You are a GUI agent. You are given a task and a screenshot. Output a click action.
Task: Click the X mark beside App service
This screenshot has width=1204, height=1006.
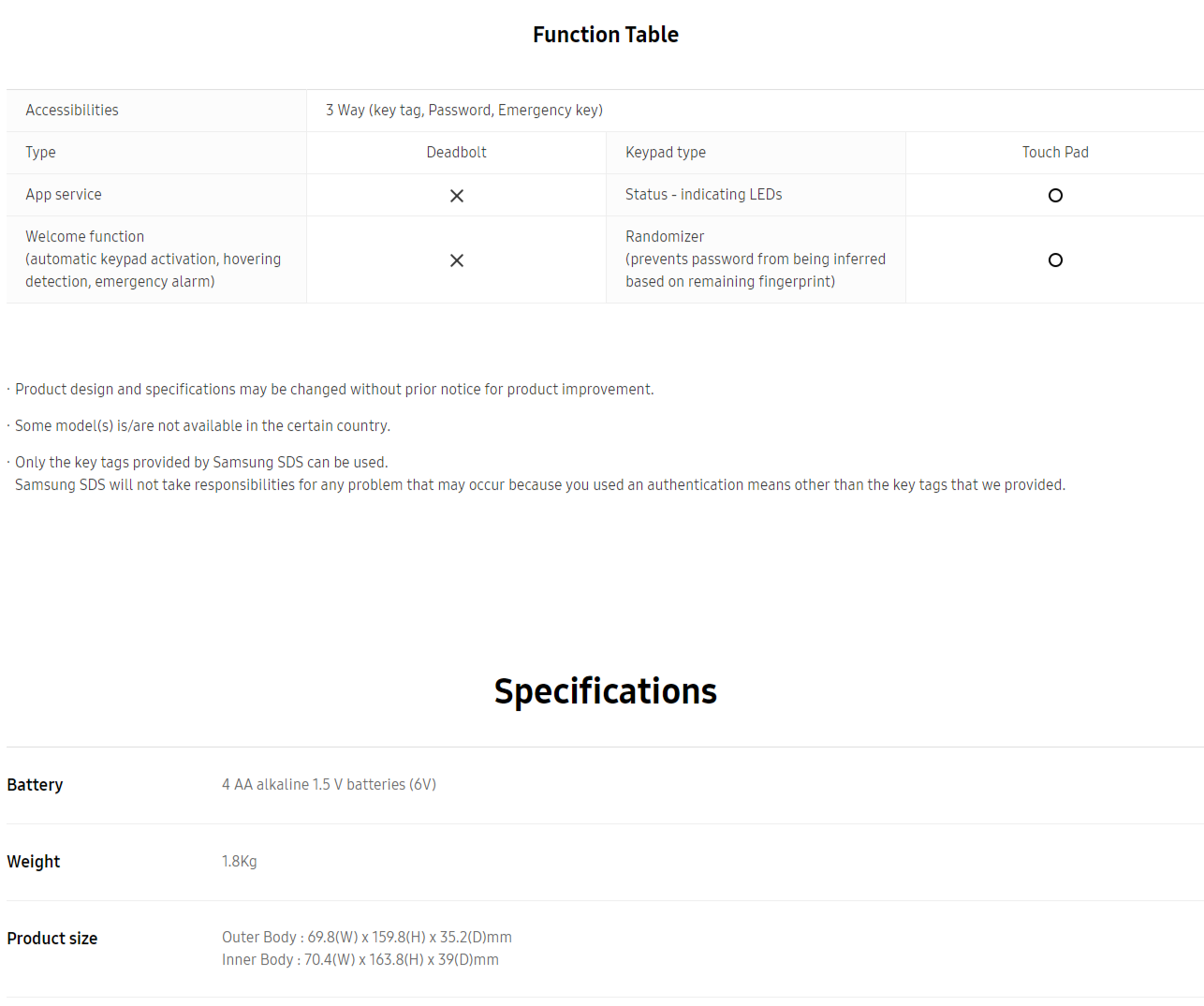click(x=457, y=196)
